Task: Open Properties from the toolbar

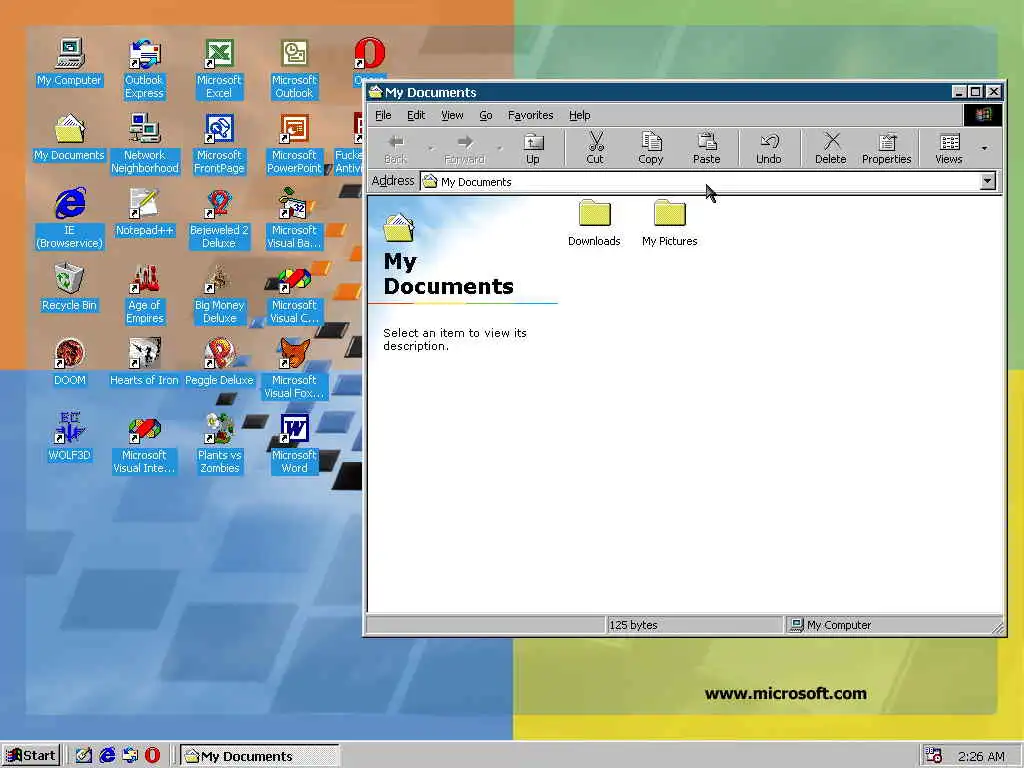Action: (x=886, y=148)
